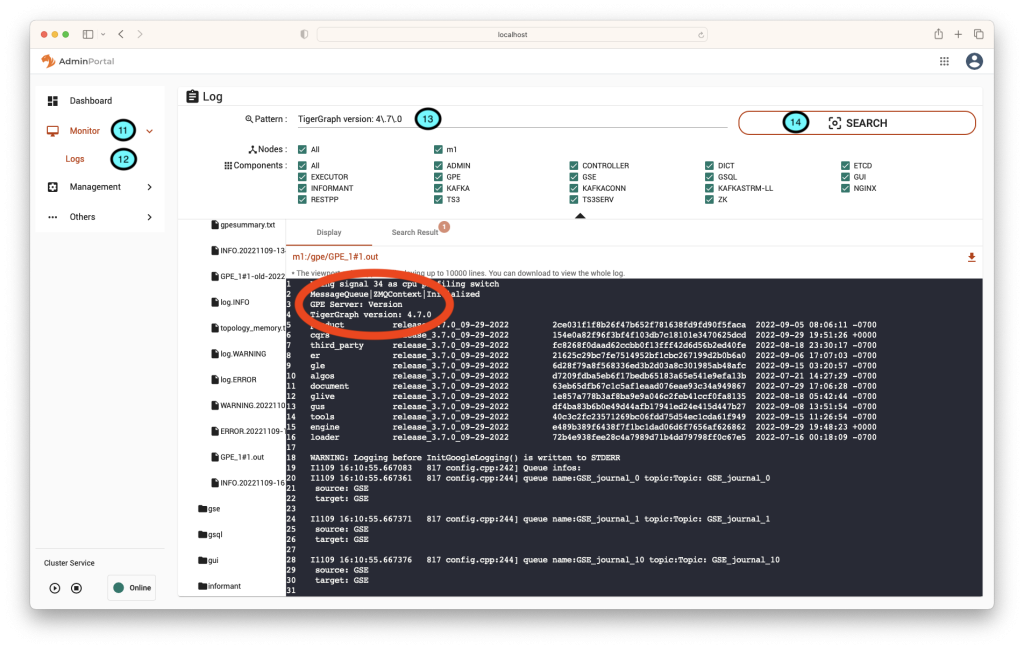The height and width of the screenshot is (649, 1024).
Task: Show Safari tab overview icon
Action: tap(978, 34)
